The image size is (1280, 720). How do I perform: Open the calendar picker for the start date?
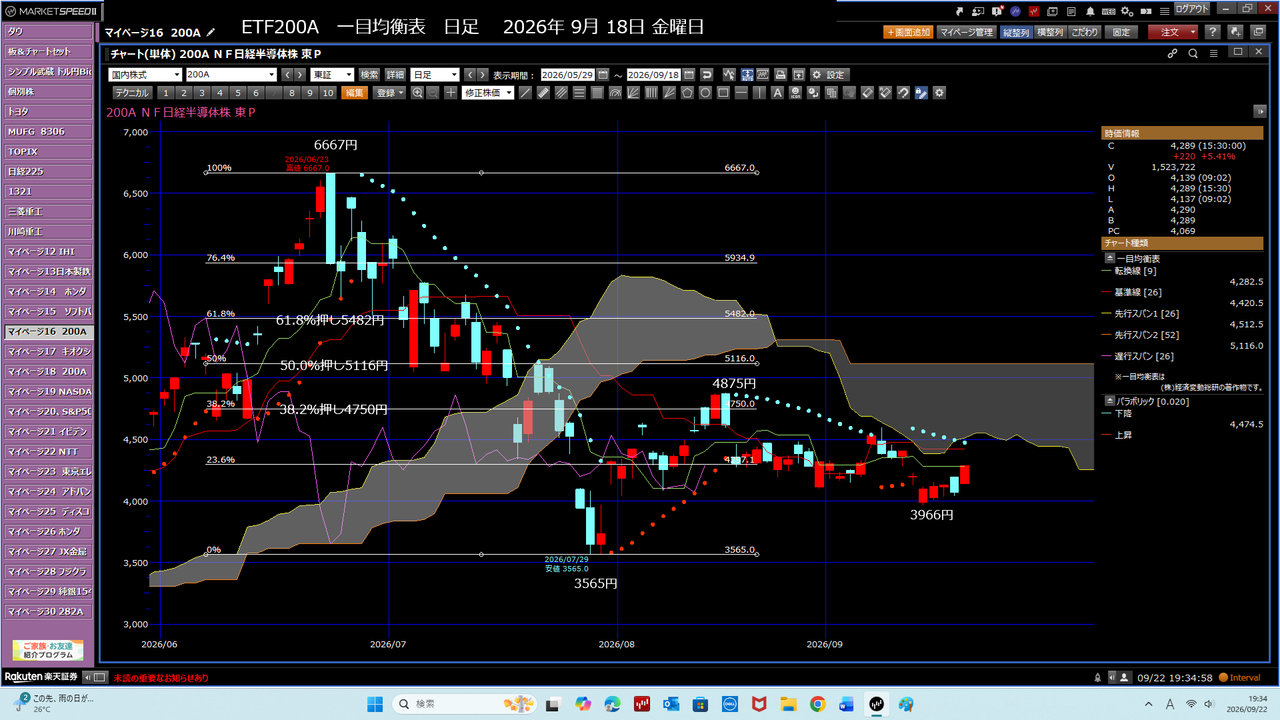coord(603,74)
